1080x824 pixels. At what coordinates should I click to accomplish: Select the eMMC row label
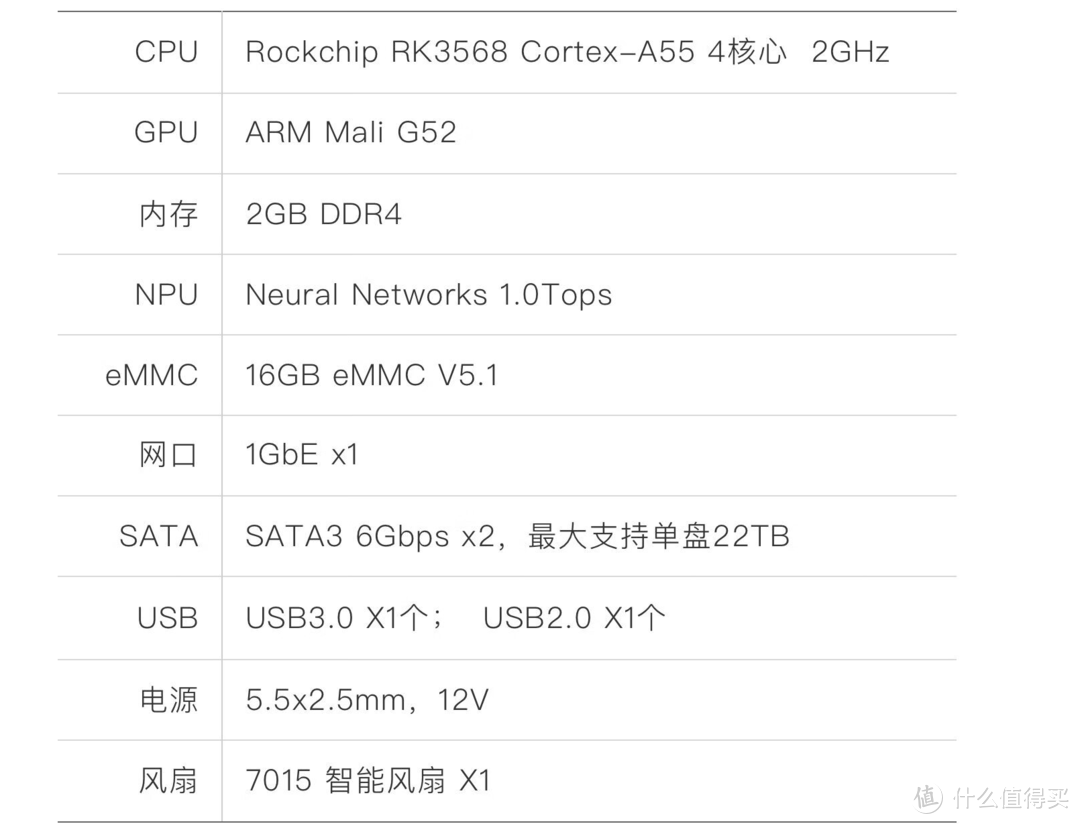tap(152, 375)
